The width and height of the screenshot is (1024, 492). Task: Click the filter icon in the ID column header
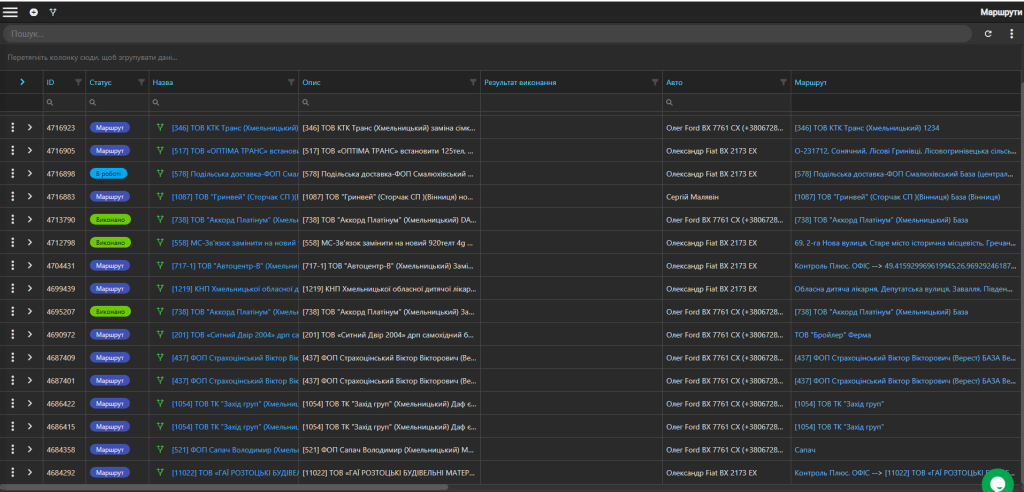[x=78, y=82]
